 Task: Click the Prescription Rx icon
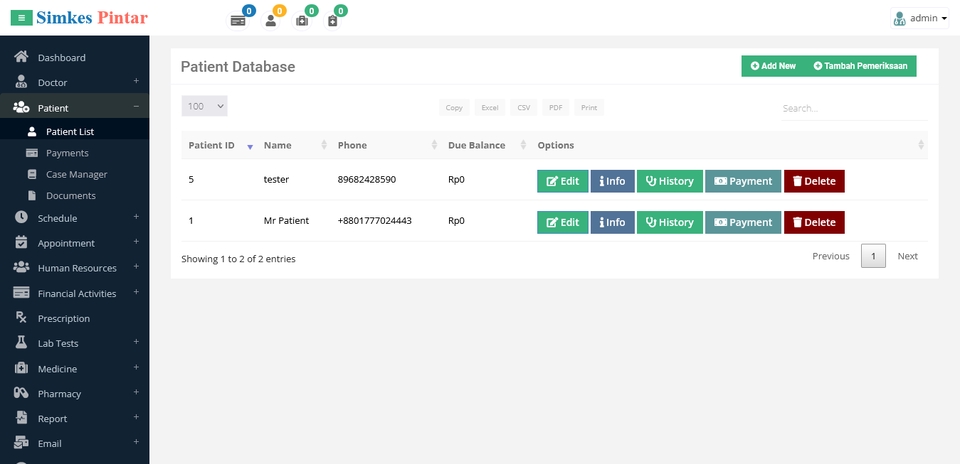coord(21,318)
